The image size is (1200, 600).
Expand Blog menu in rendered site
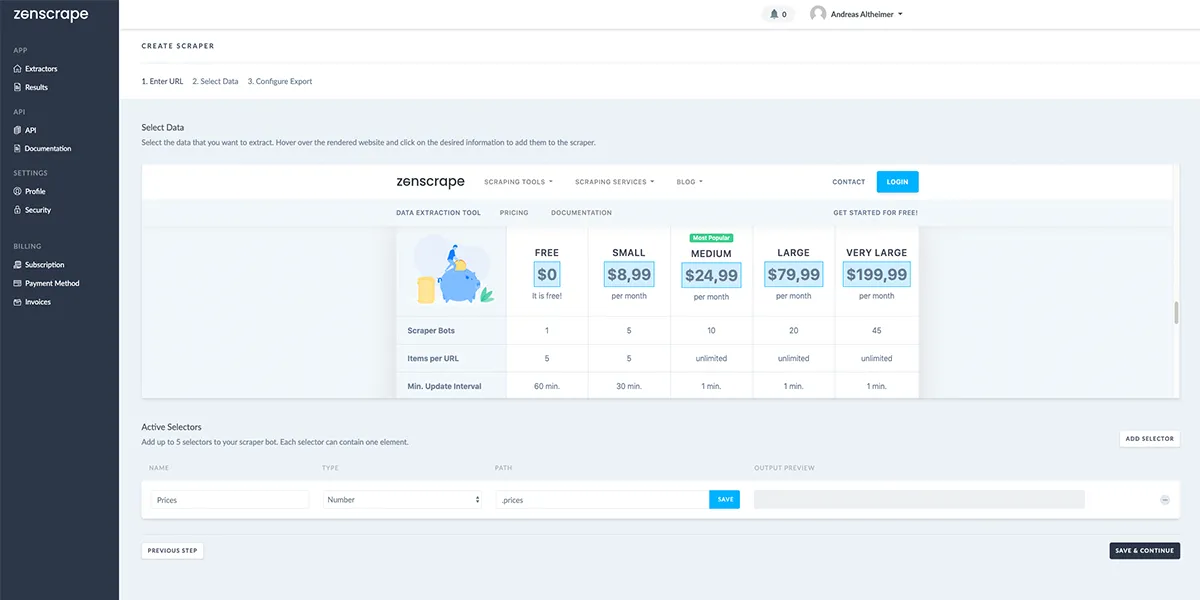click(689, 182)
